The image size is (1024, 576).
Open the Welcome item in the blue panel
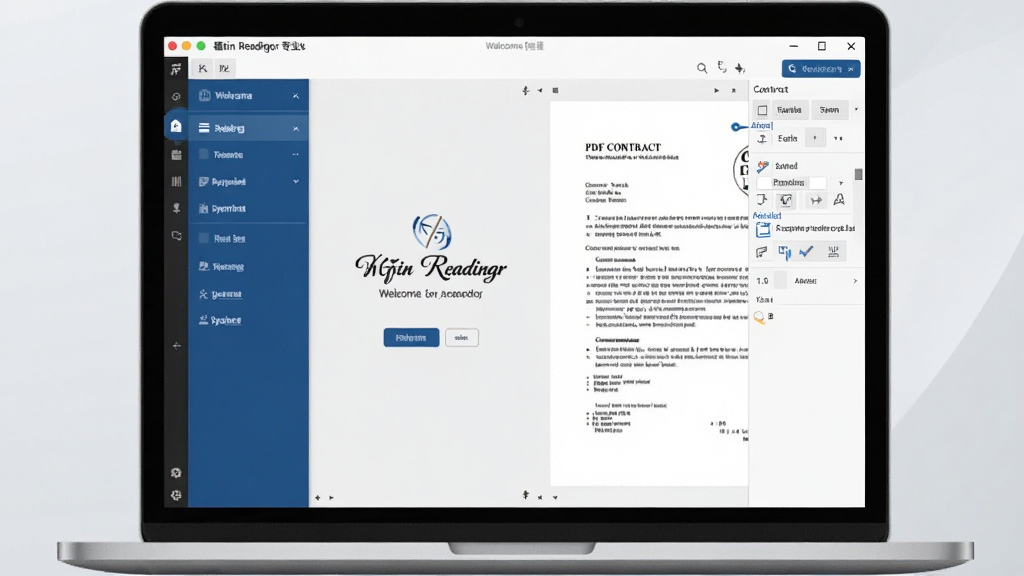pos(248,95)
